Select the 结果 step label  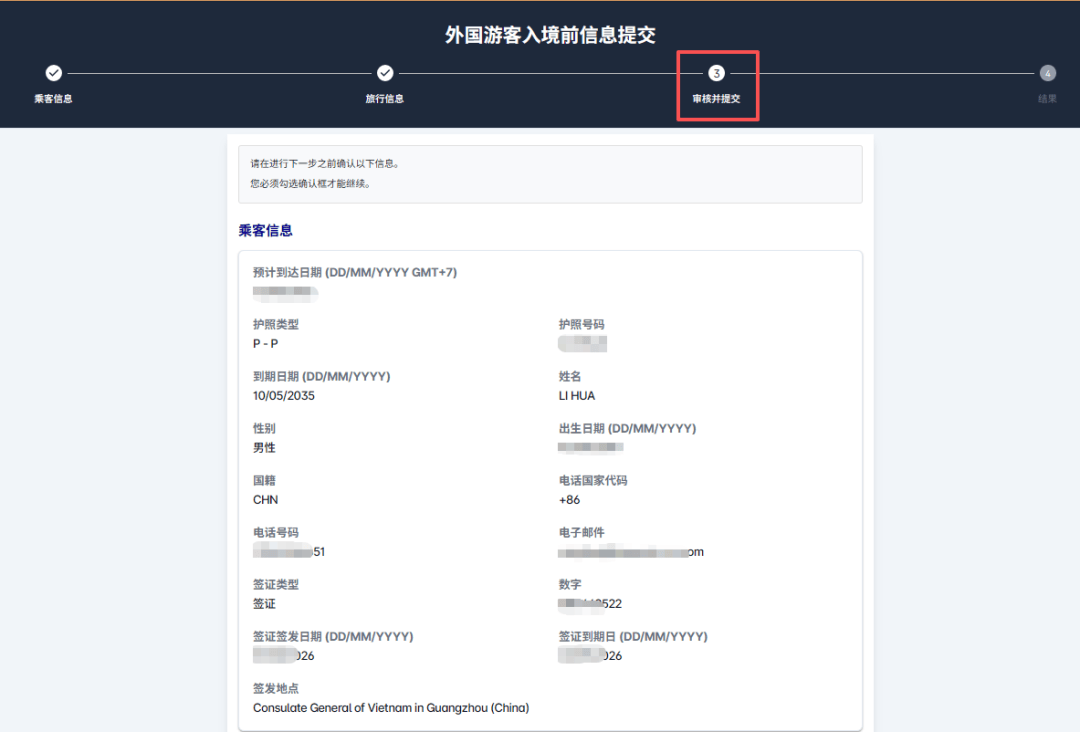tap(1048, 98)
